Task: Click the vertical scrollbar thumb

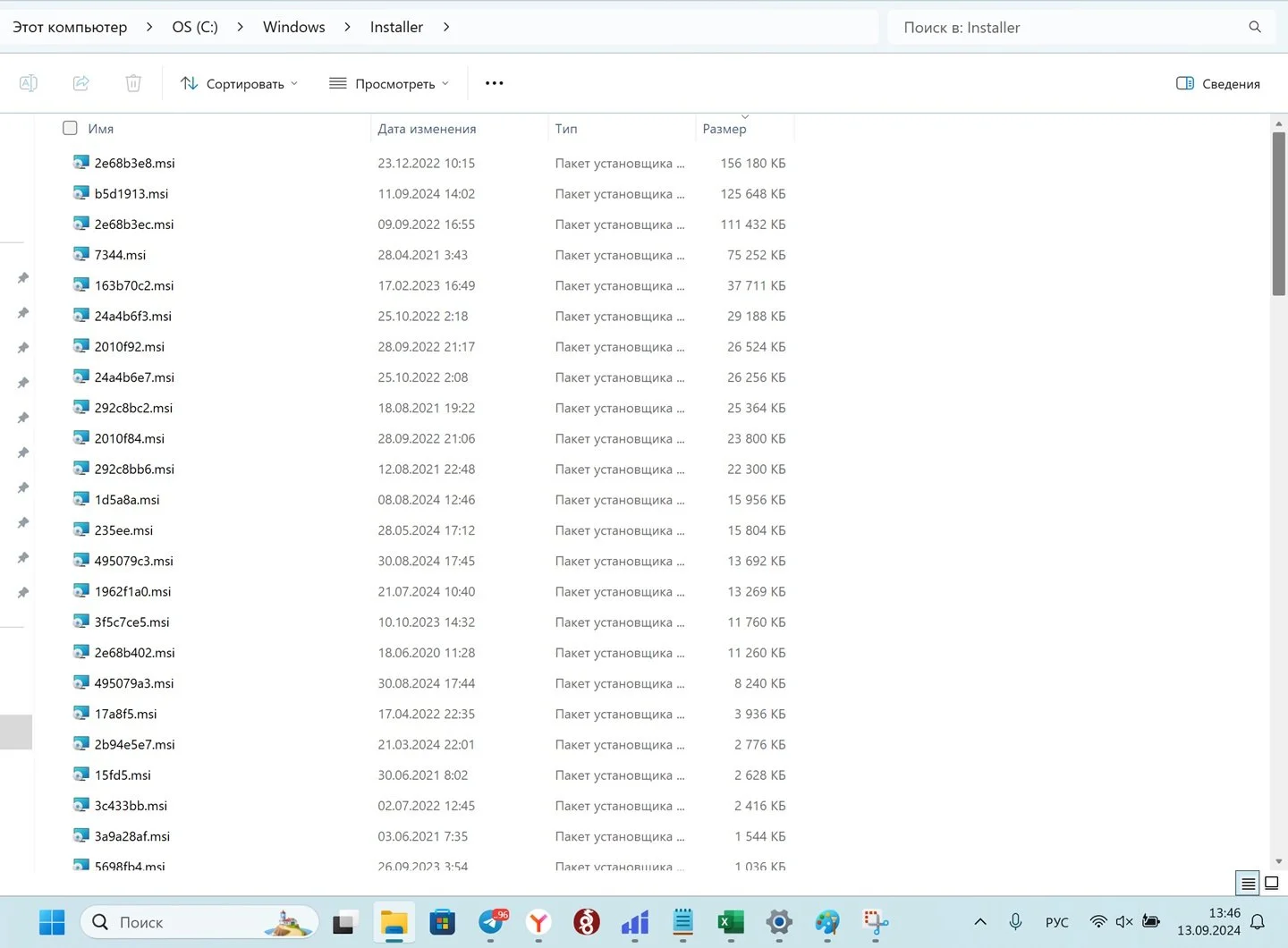Action: coord(1279,214)
